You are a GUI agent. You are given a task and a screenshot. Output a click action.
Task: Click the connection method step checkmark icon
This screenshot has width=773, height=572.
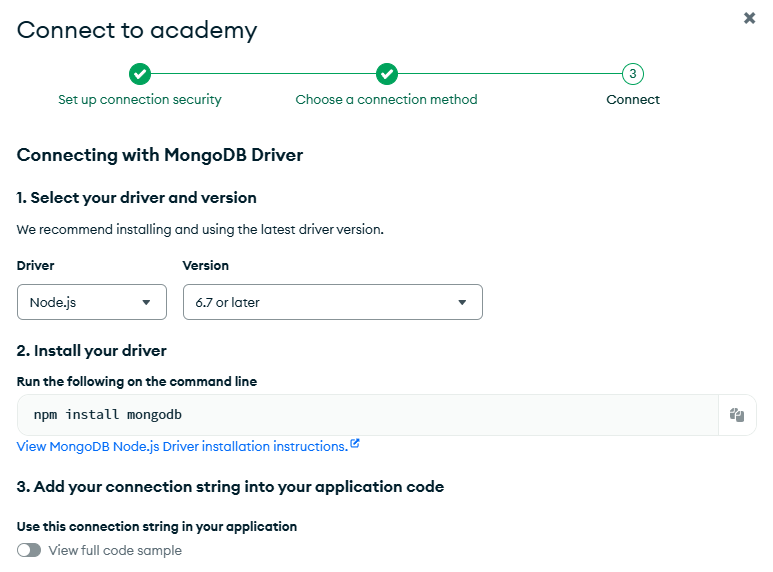click(386, 74)
